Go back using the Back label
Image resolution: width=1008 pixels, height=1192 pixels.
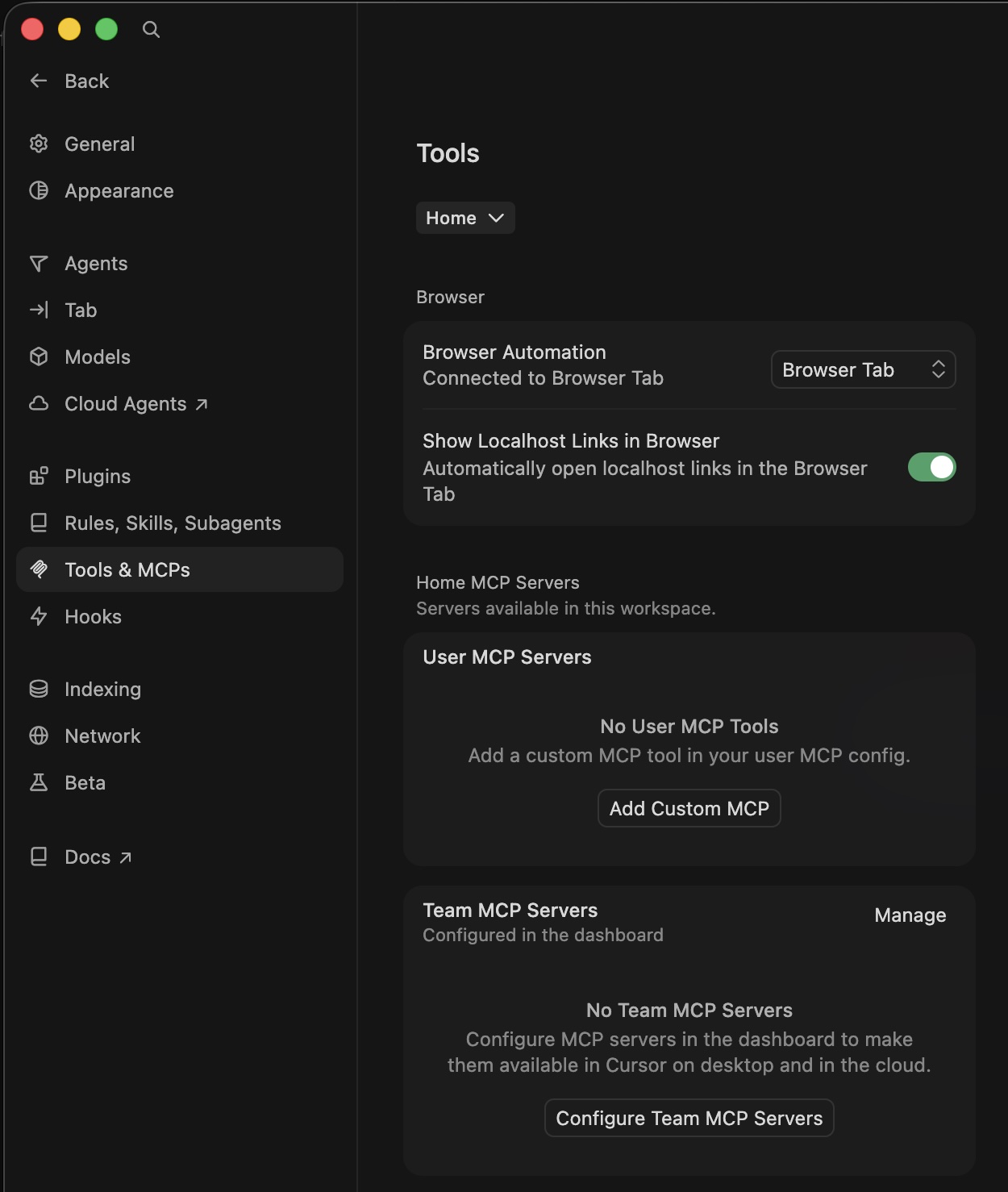click(86, 81)
